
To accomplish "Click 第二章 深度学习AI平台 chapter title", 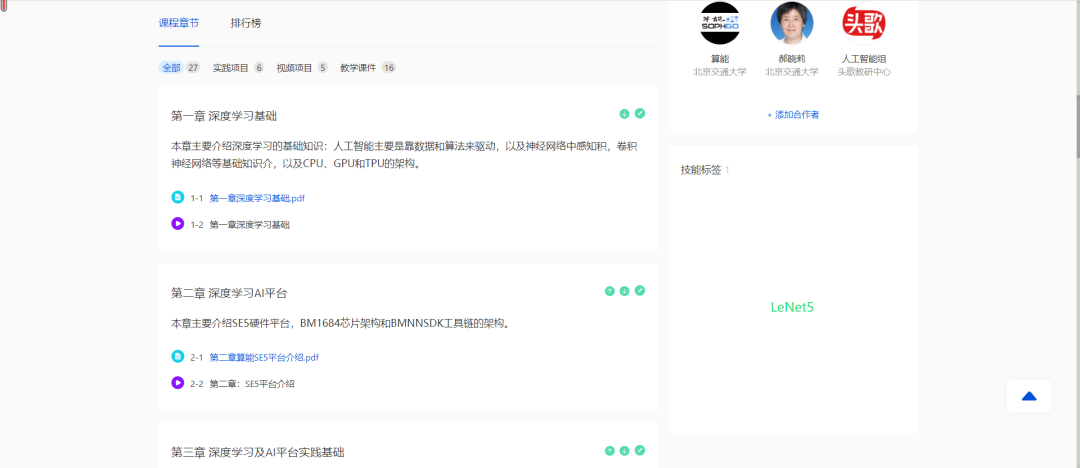I will coord(229,293).
